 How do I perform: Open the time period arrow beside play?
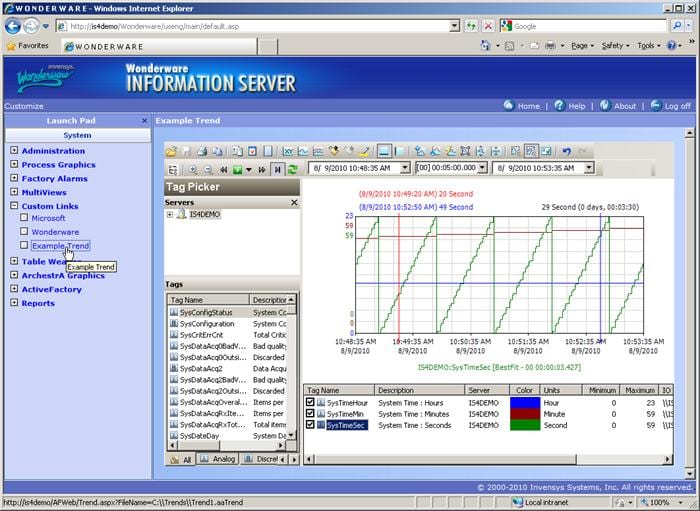[x=249, y=170]
